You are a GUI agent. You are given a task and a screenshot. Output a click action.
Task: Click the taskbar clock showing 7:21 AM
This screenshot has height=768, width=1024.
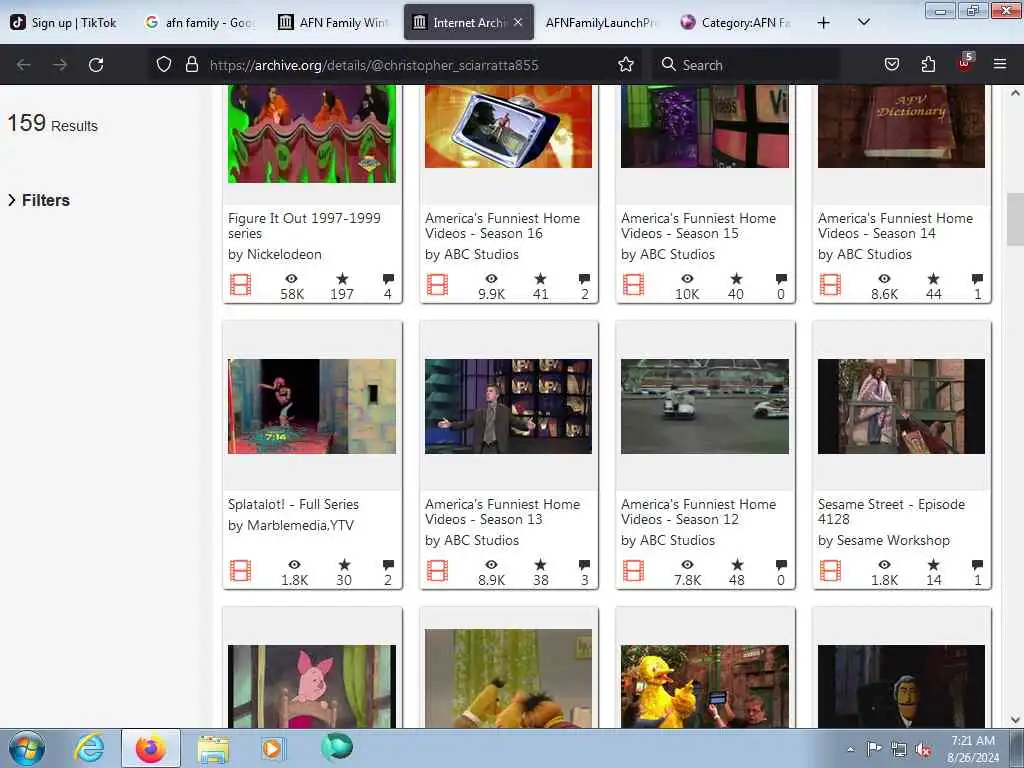click(973, 749)
